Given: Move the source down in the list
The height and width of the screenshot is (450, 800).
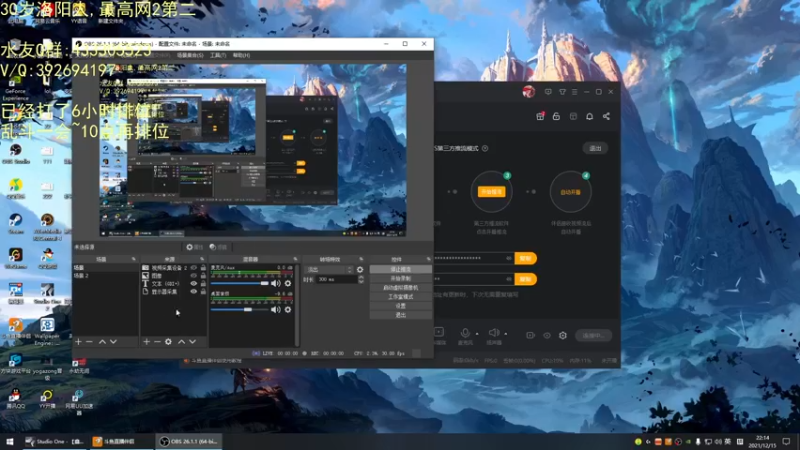Looking at the screenshot, I should coord(192,341).
